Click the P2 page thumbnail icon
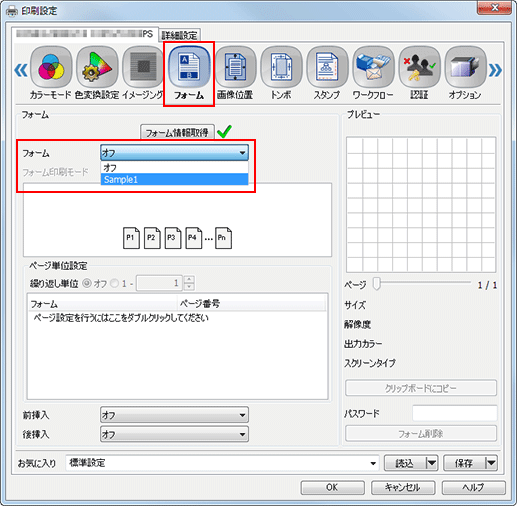This screenshot has width=517, height=506. [x=152, y=238]
